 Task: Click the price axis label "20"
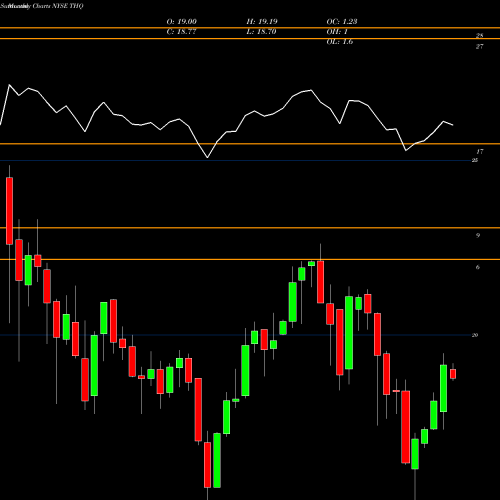click(475, 335)
